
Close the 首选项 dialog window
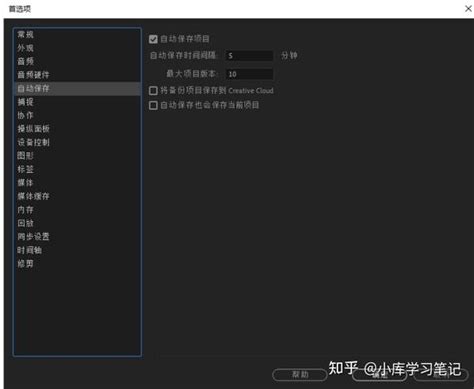(x=468, y=9)
